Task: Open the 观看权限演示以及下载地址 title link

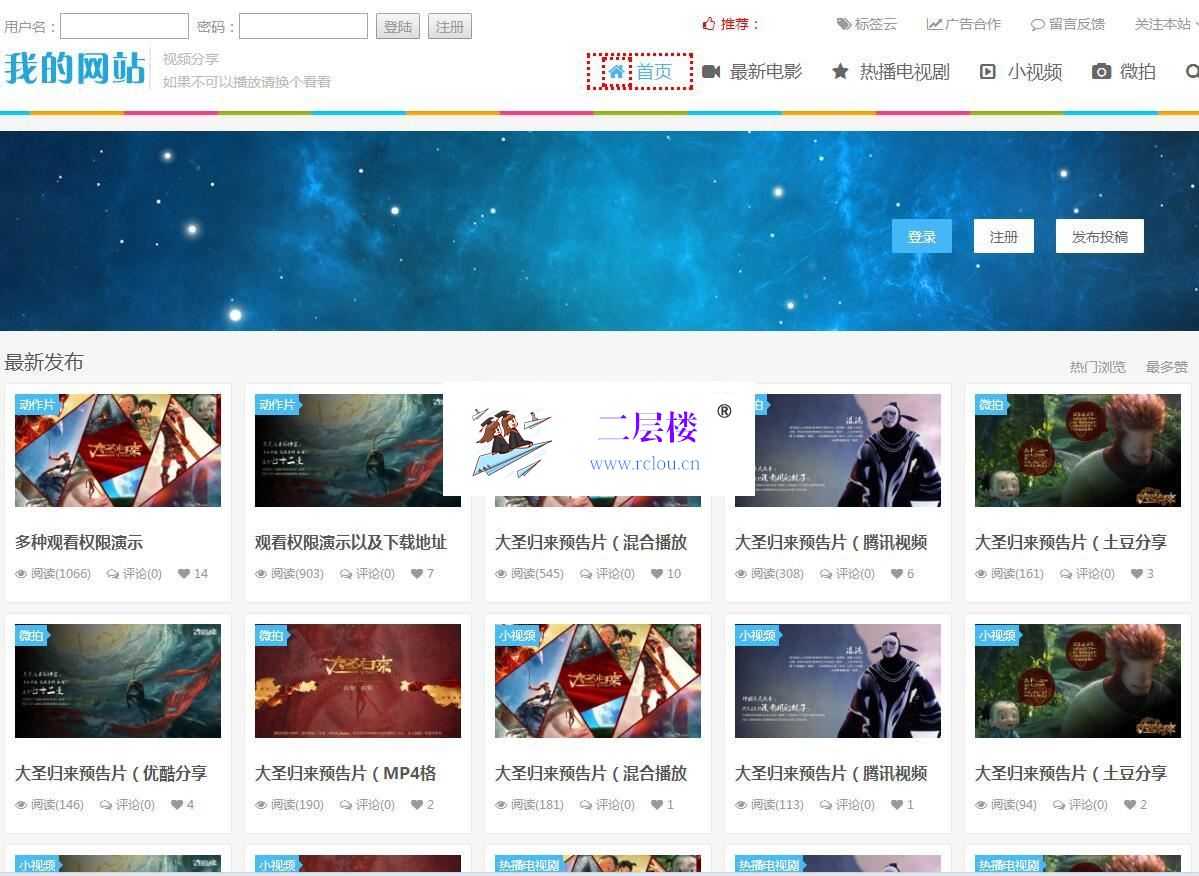Action: [351, 543]
